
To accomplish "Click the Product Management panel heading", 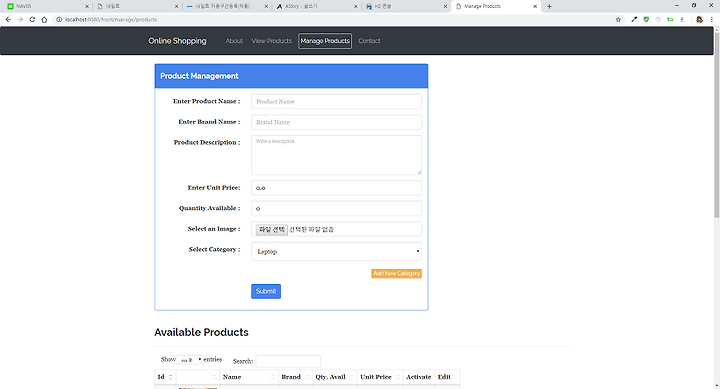I will (x=199, y=76).
